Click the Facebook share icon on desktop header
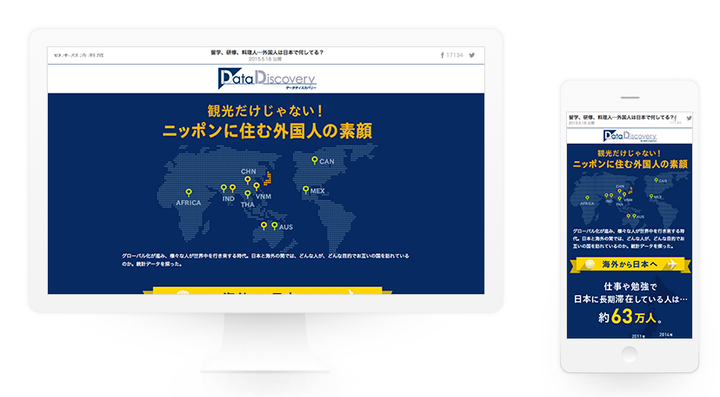This screenshot has width=720, height=397. 442,55
